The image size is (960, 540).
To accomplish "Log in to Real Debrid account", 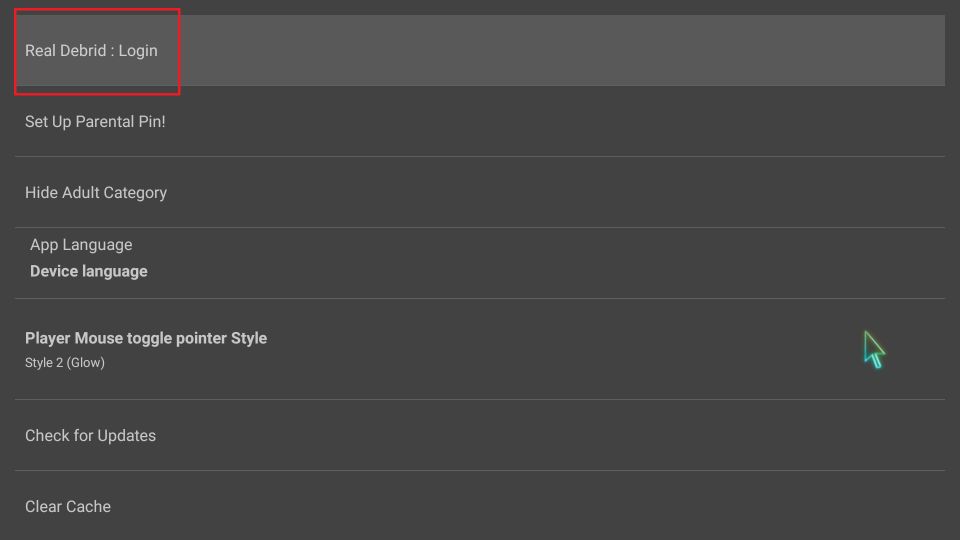I will click(480, 50).
